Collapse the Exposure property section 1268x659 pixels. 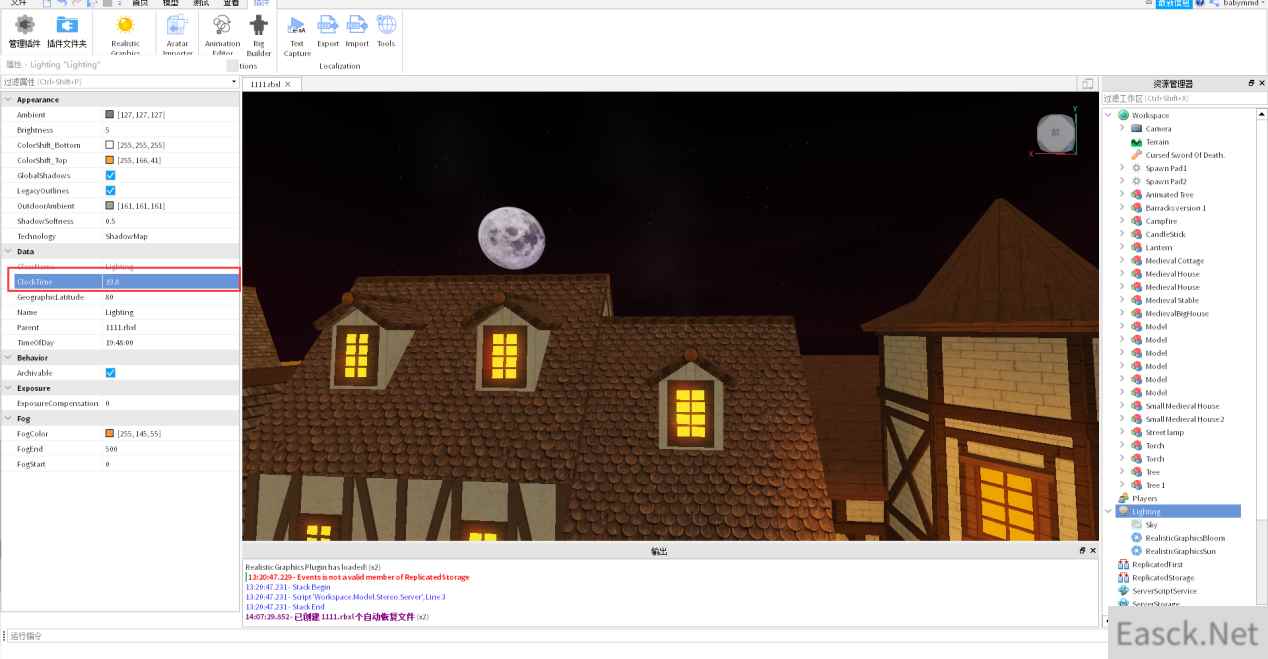coord(8,388)
